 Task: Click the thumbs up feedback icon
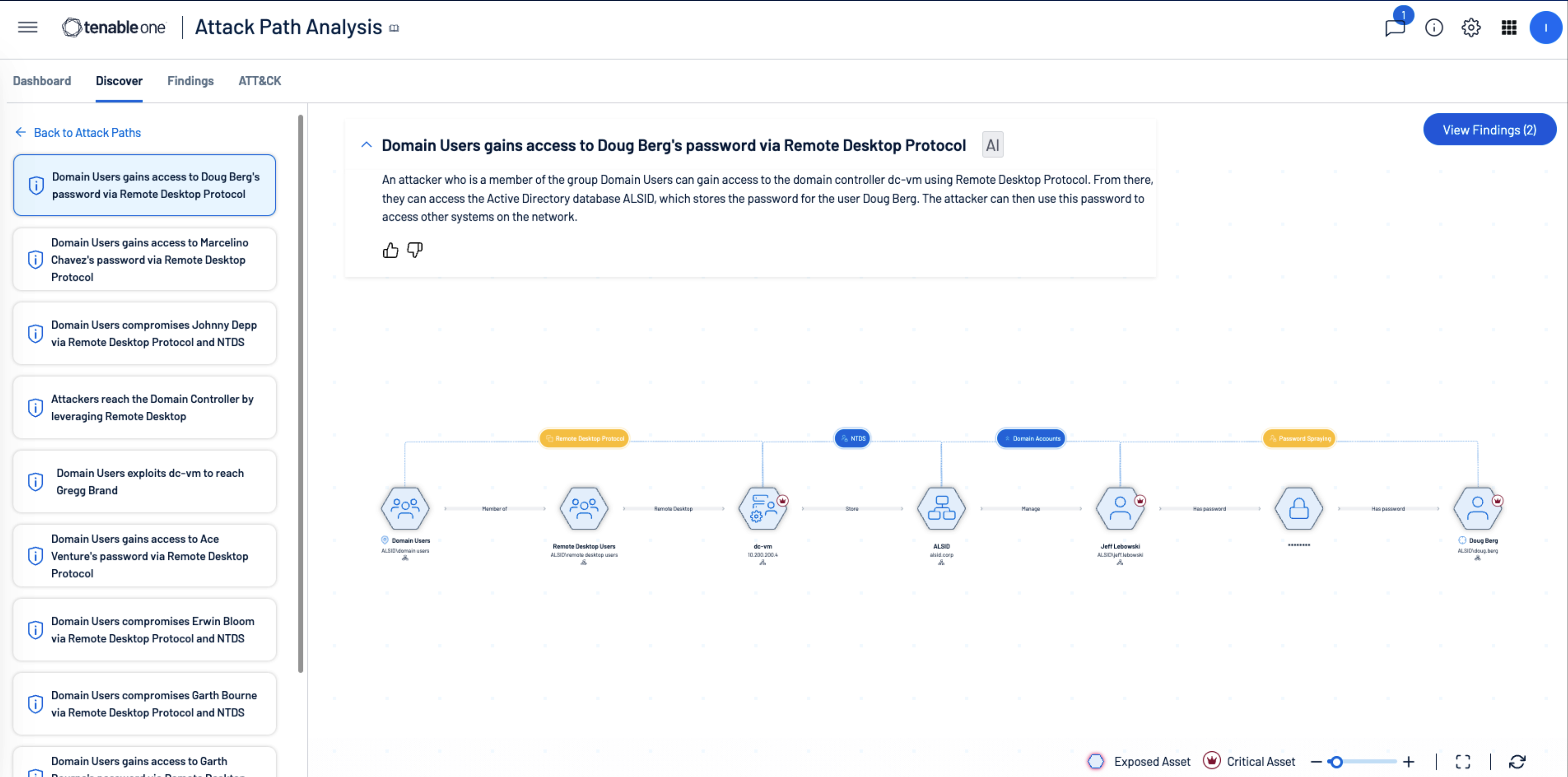coord(390,250)
